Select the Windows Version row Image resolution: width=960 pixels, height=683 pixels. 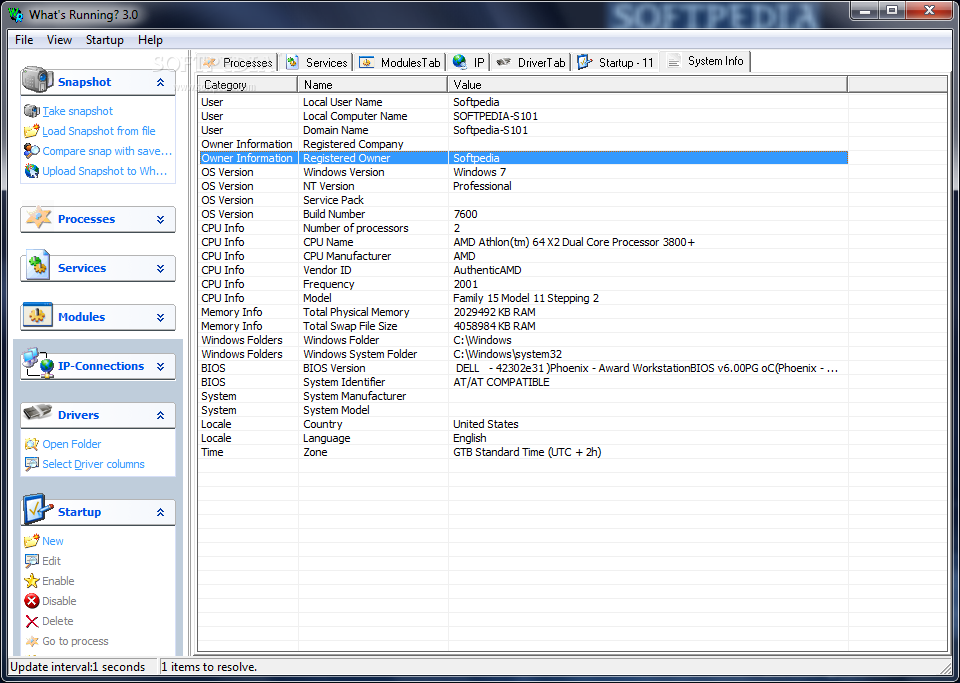pyautogui.click(x=523, y=172)
